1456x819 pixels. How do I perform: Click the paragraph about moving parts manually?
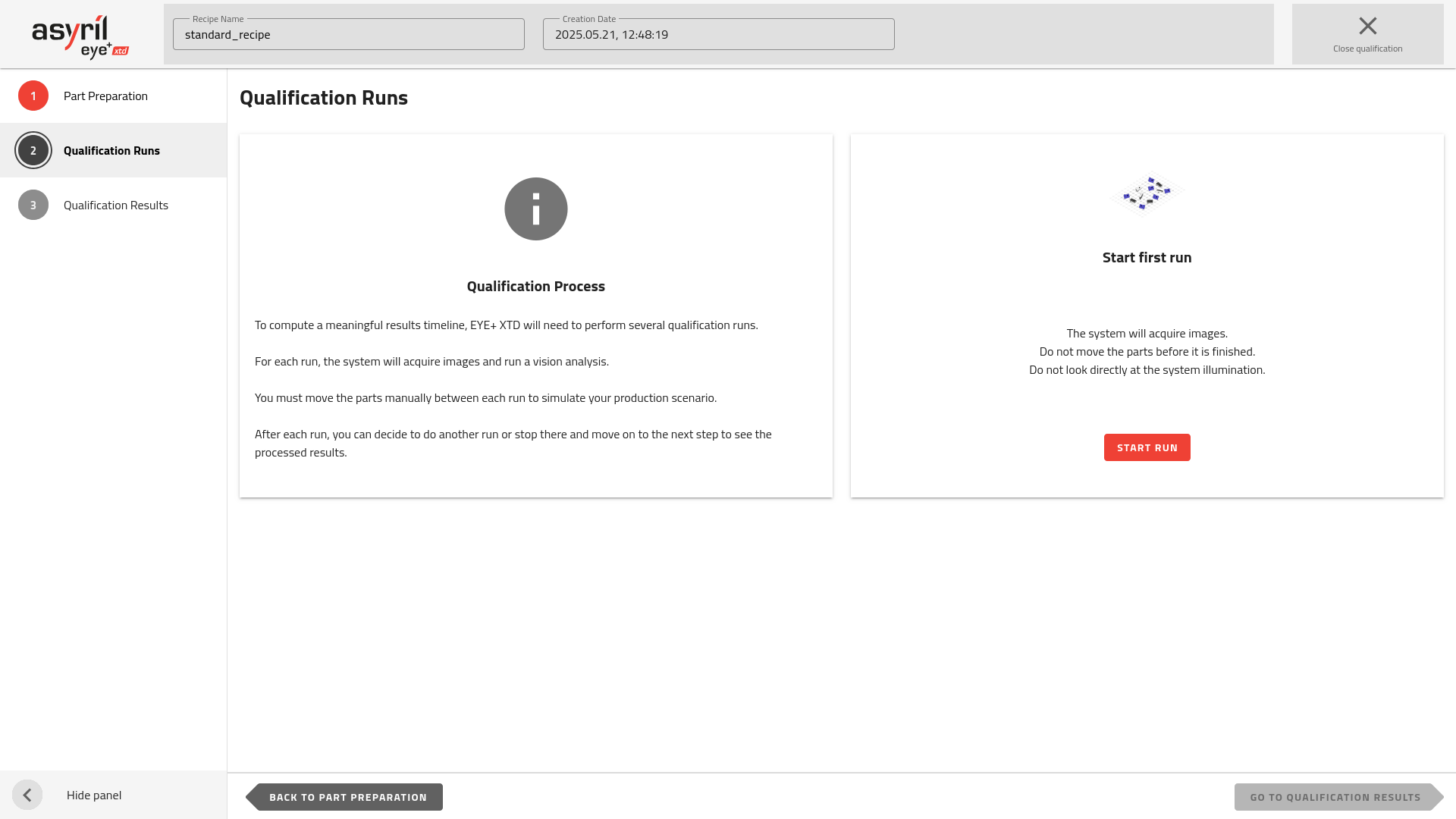485,398
